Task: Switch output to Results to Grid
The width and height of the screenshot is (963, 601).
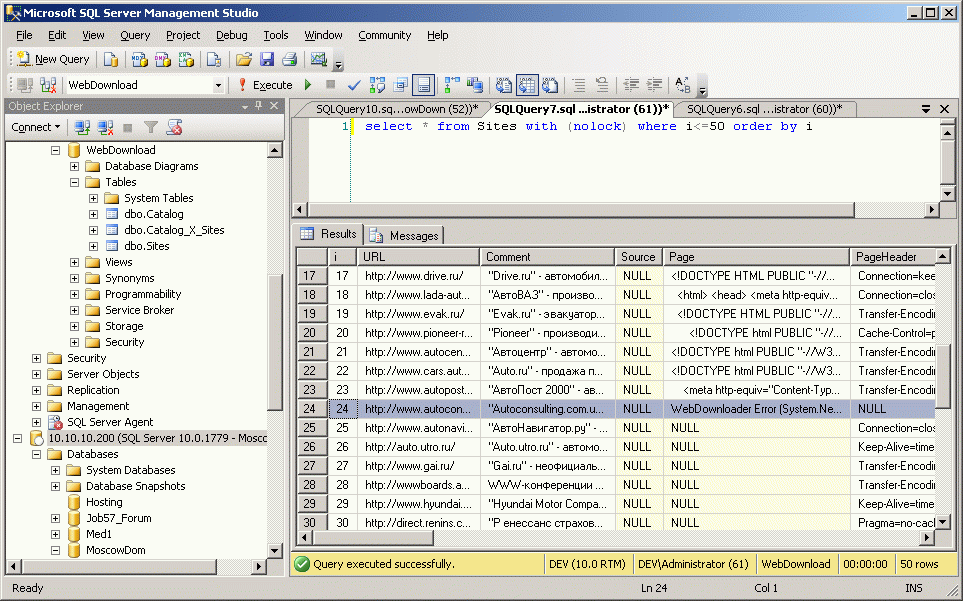Action: tap(527, 85)
